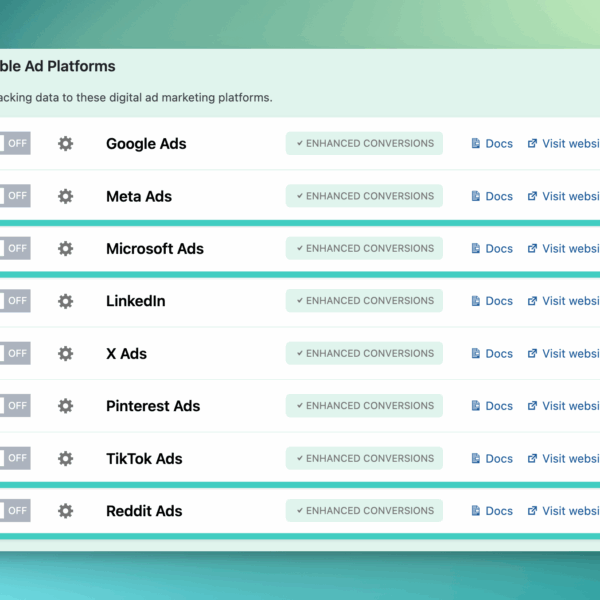Image resolution: width=600 pixels, height=600 pixels.
Task: Visit website link for Reddit Ads
Action: click(x=564, y=511)
